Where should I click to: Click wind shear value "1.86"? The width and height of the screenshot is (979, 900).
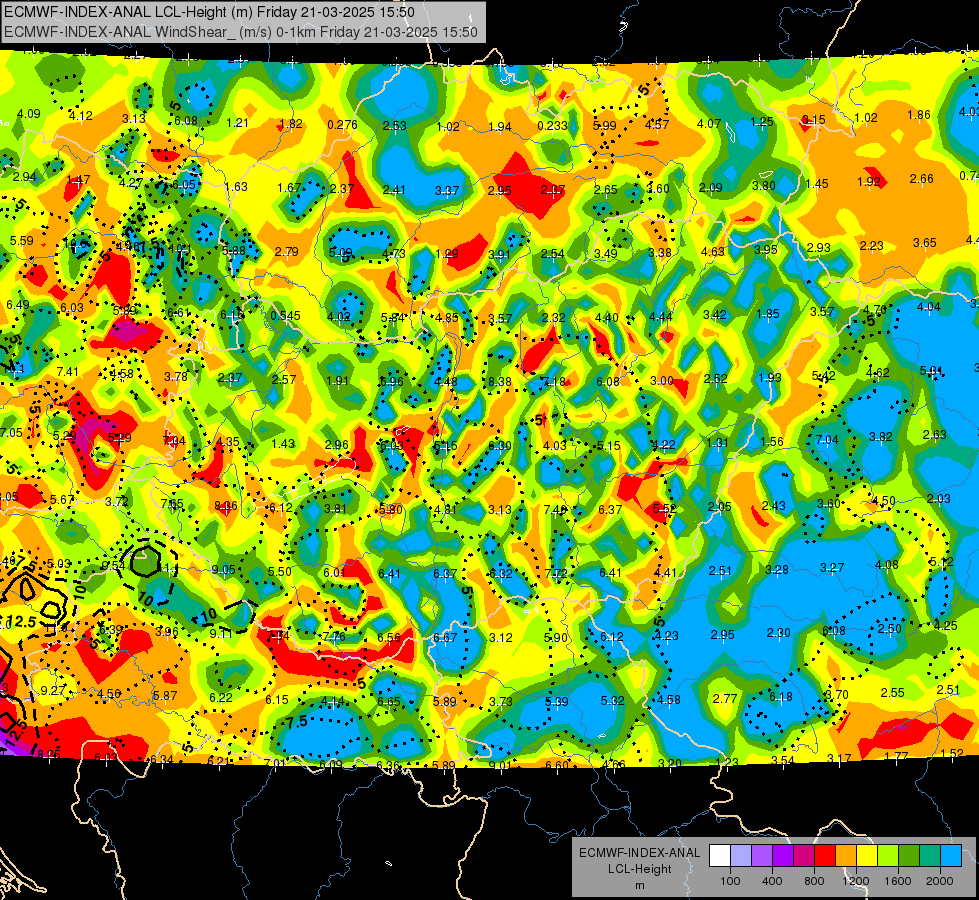click(919, 114)
